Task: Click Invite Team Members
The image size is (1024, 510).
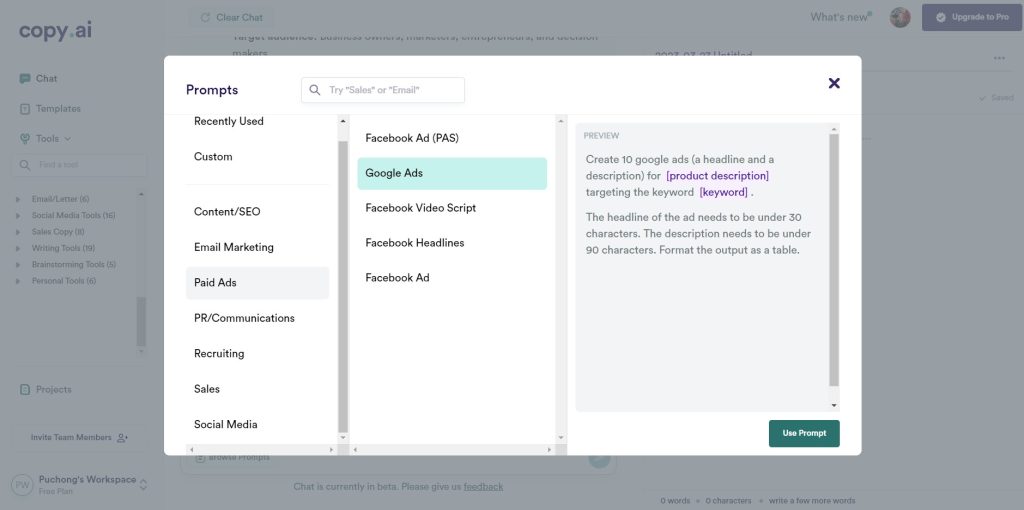Action: point(79,438)
